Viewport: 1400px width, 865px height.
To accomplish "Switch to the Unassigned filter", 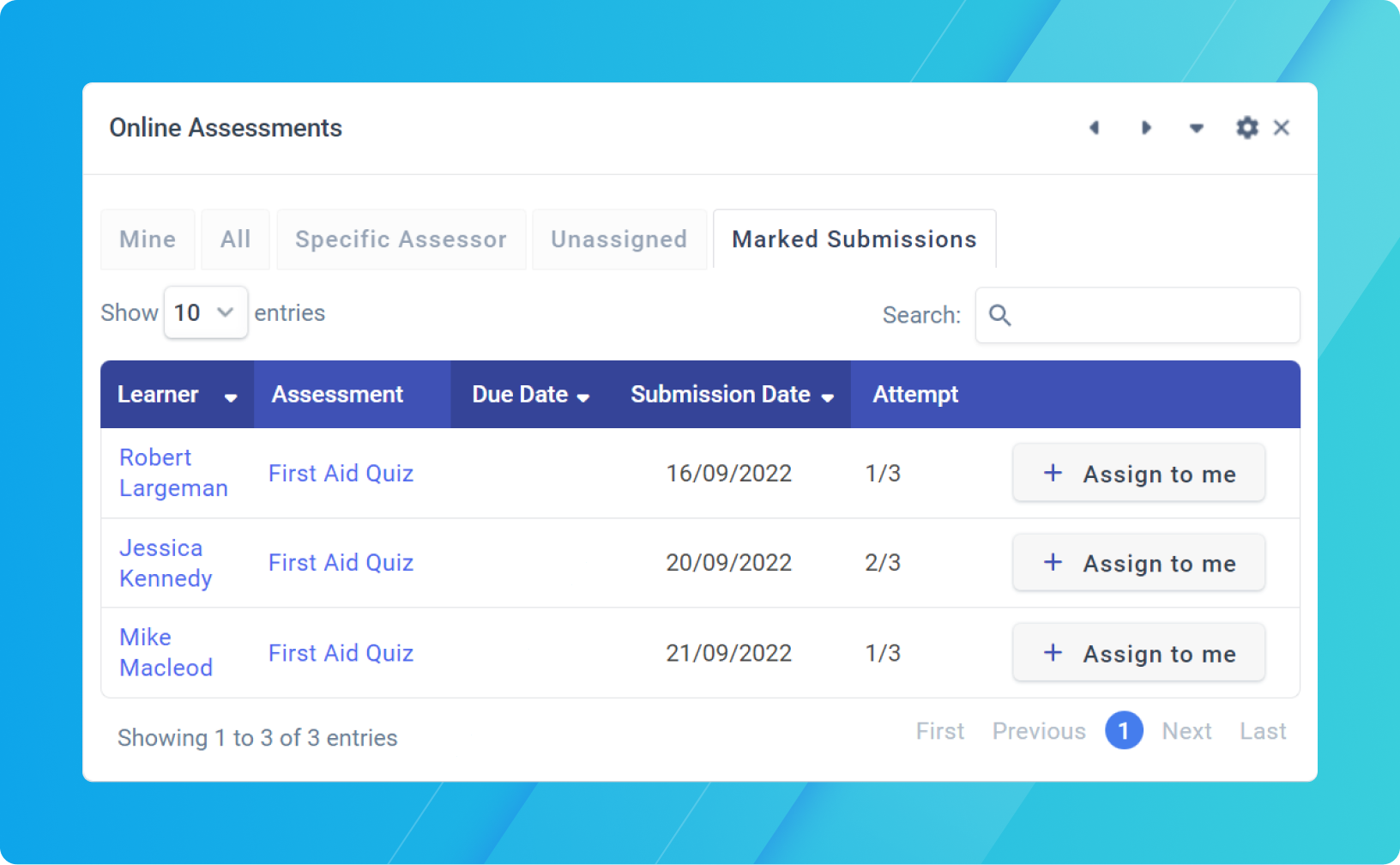I will pyautogui.click(x=619, y=239).
